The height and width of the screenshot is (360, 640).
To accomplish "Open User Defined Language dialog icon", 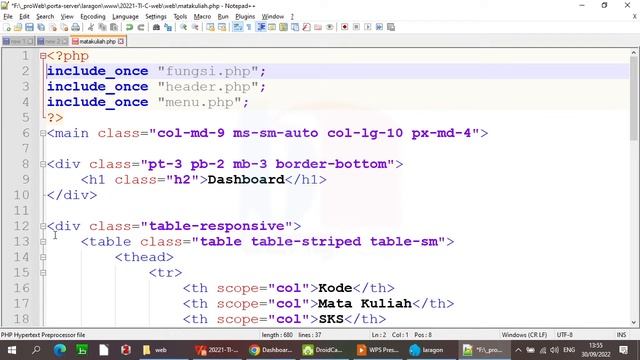I will tap(272, 27).
